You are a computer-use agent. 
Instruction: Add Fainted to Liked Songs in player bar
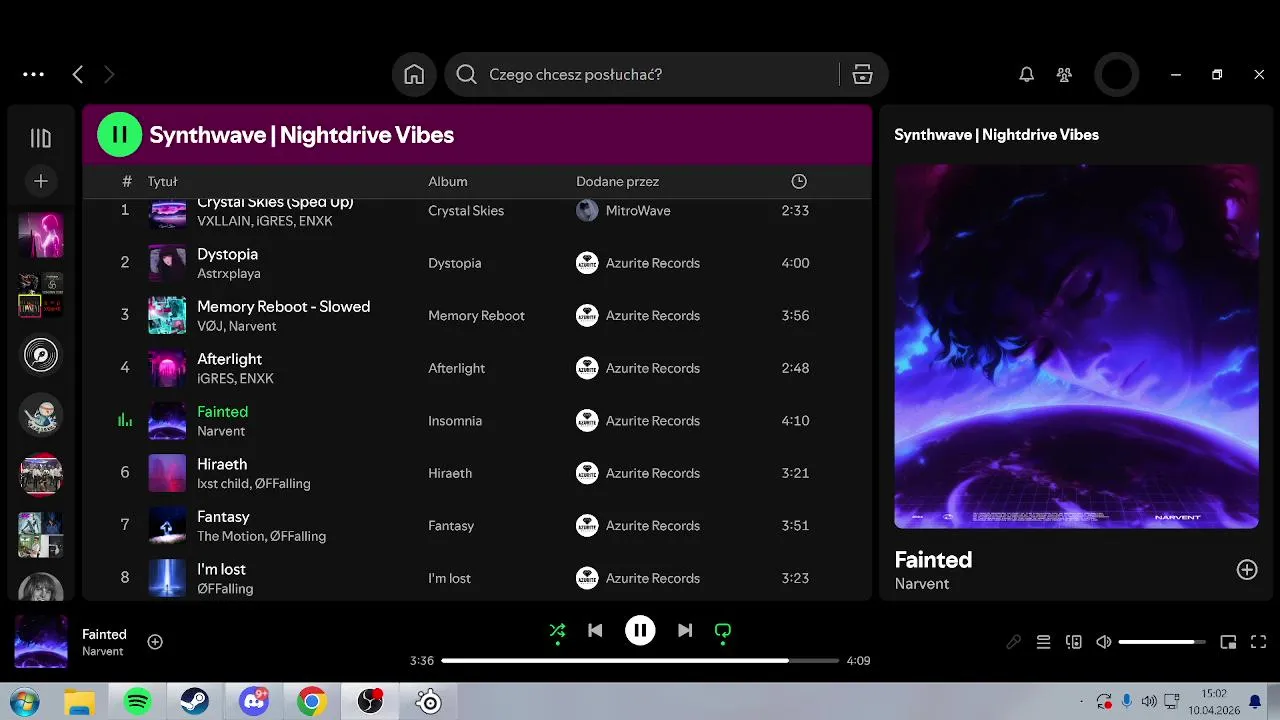click(155, 642)
